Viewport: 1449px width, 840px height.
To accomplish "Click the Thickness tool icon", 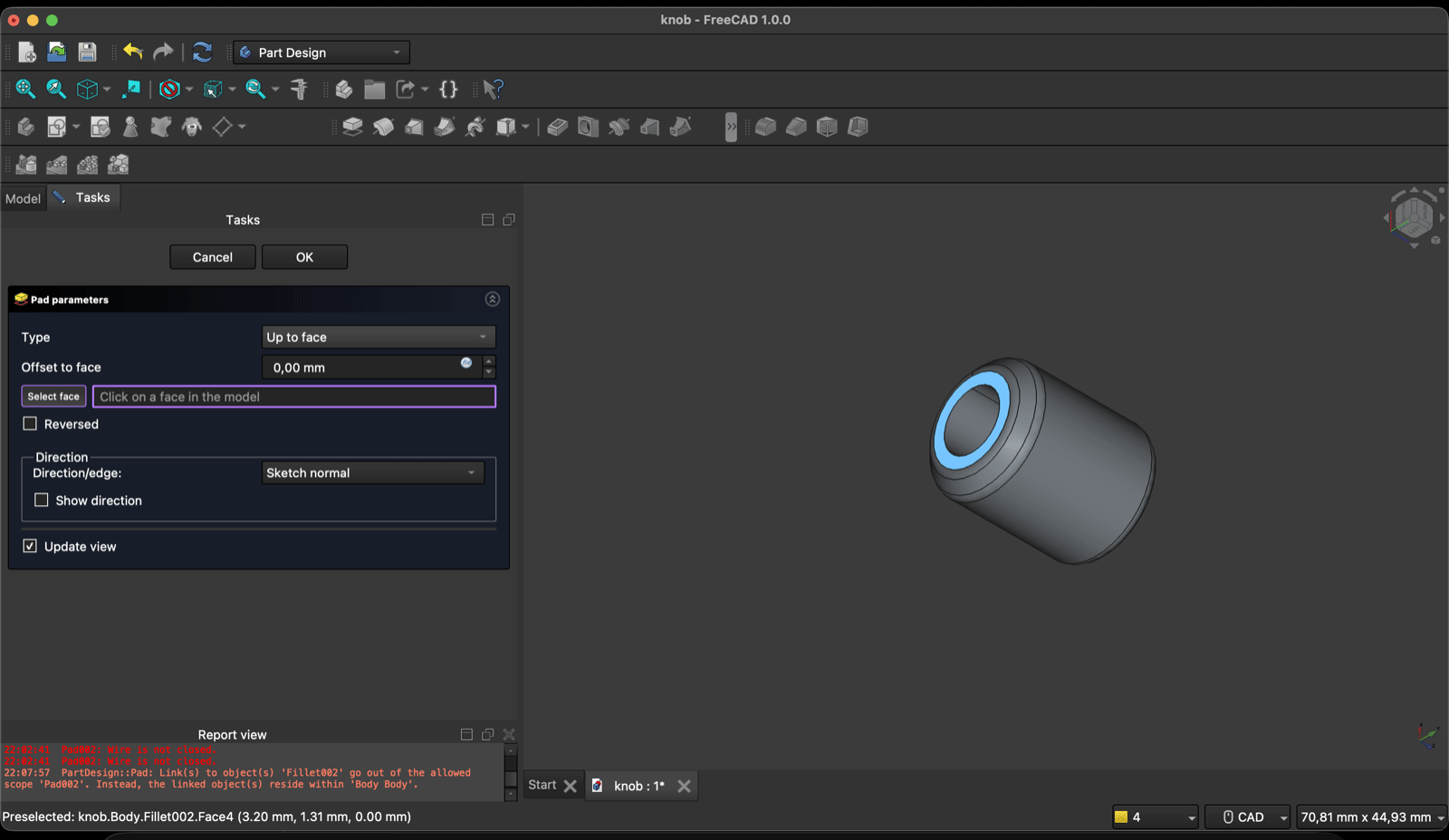I will (x=859, y=127).
